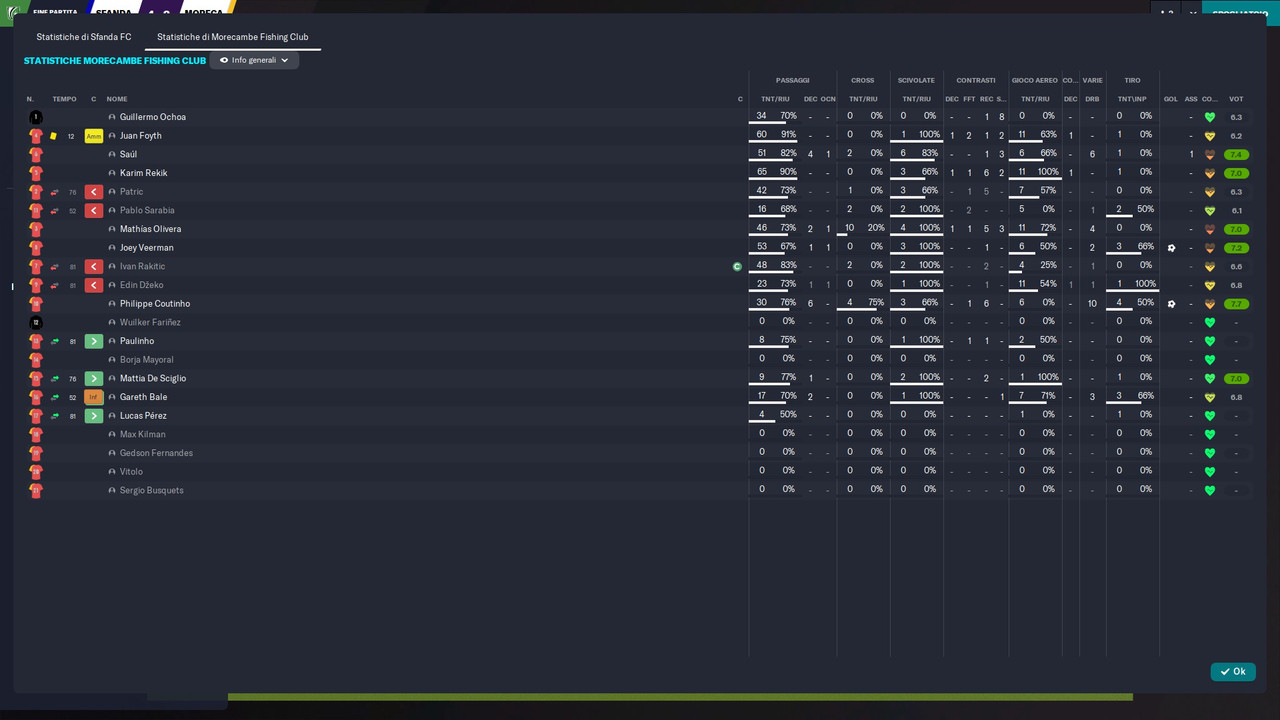Screen dimensions: 1280x720
Task: Click Juan Foyth's yellow card icon
Action: point(54,136)
